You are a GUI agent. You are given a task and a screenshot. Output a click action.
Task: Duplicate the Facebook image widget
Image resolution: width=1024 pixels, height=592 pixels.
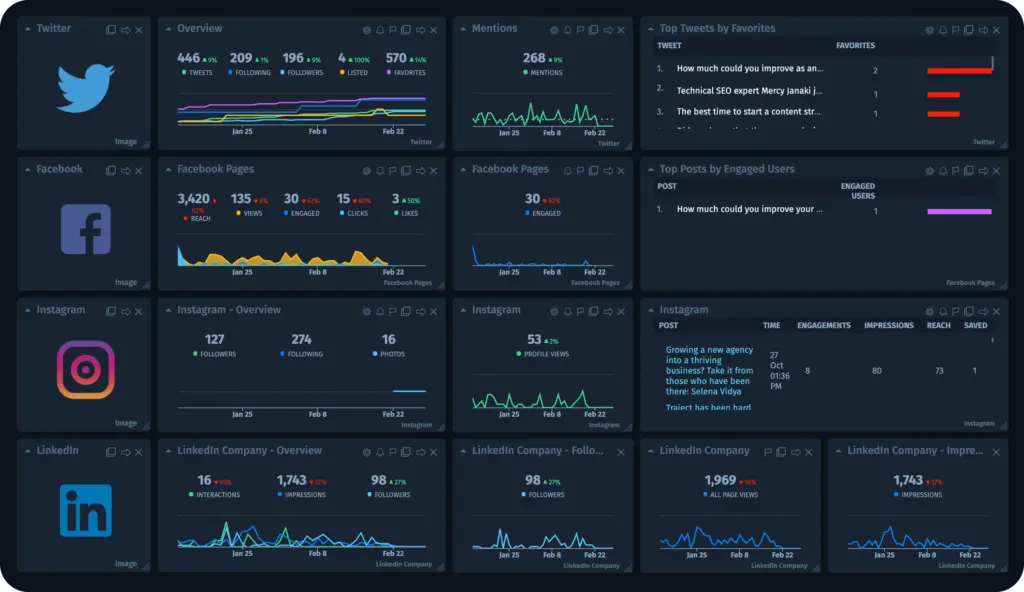point(111,171)
